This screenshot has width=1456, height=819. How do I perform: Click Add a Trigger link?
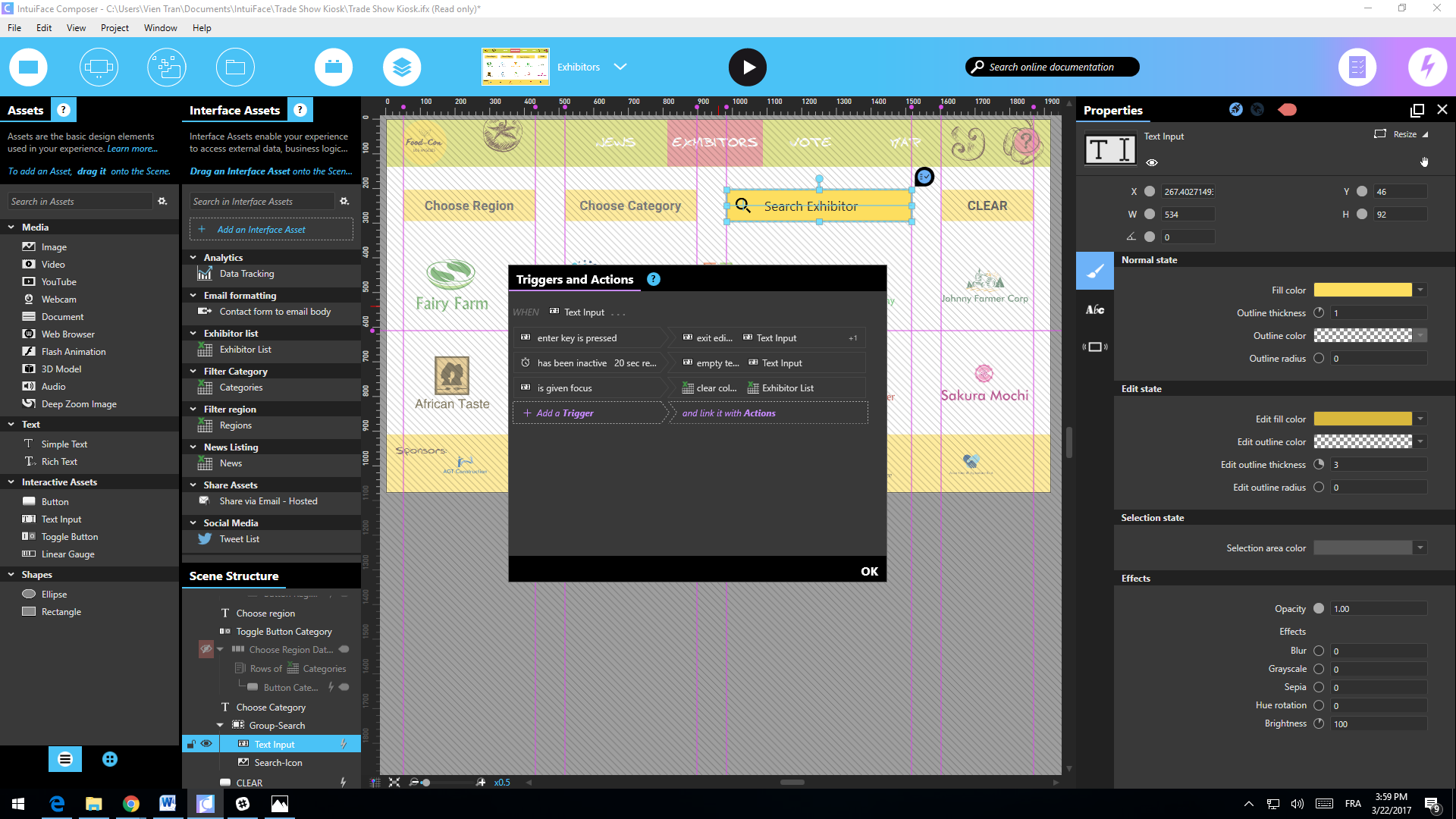[x=564, y=413]
